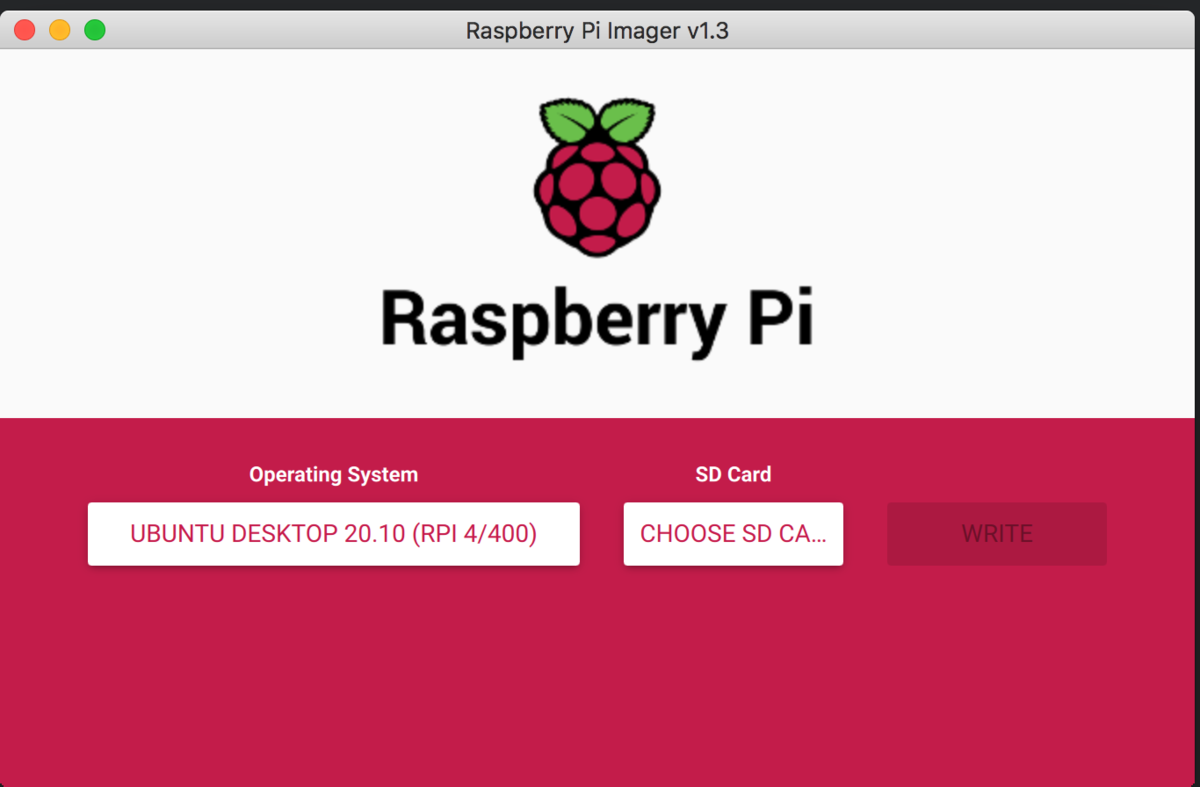Click the "Raspberry Pi" heading text
The height and width of the screenshot is (787, 1200).
tap(597, 321)
